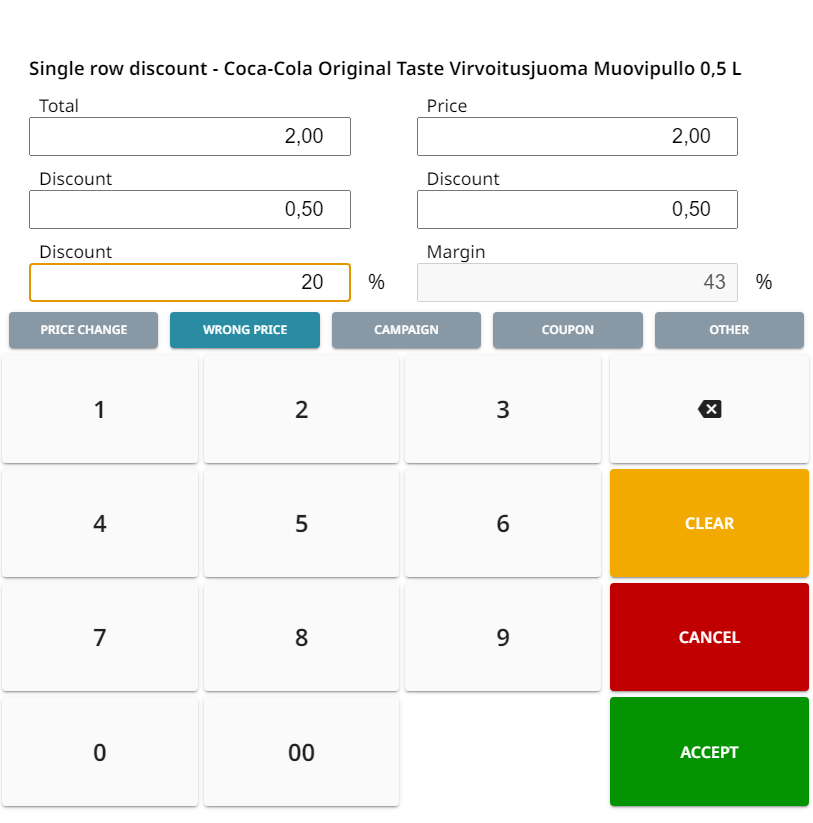The image size is (813, 823).
Task: Tap the single 0 numpad key
Action: point(100,752)
